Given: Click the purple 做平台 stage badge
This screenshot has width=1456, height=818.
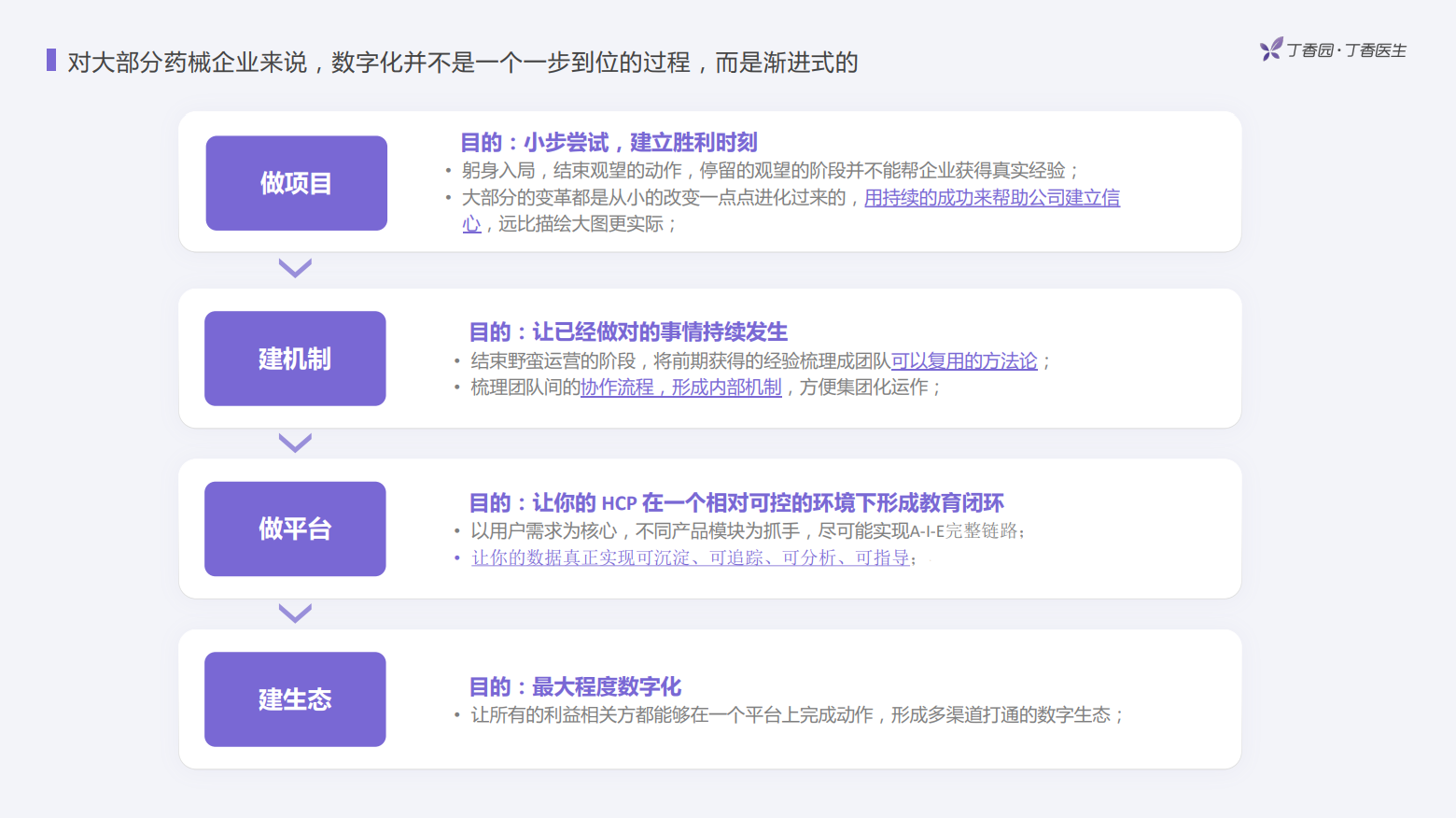Looking at the screenshot, I should [x=294, y=529].
